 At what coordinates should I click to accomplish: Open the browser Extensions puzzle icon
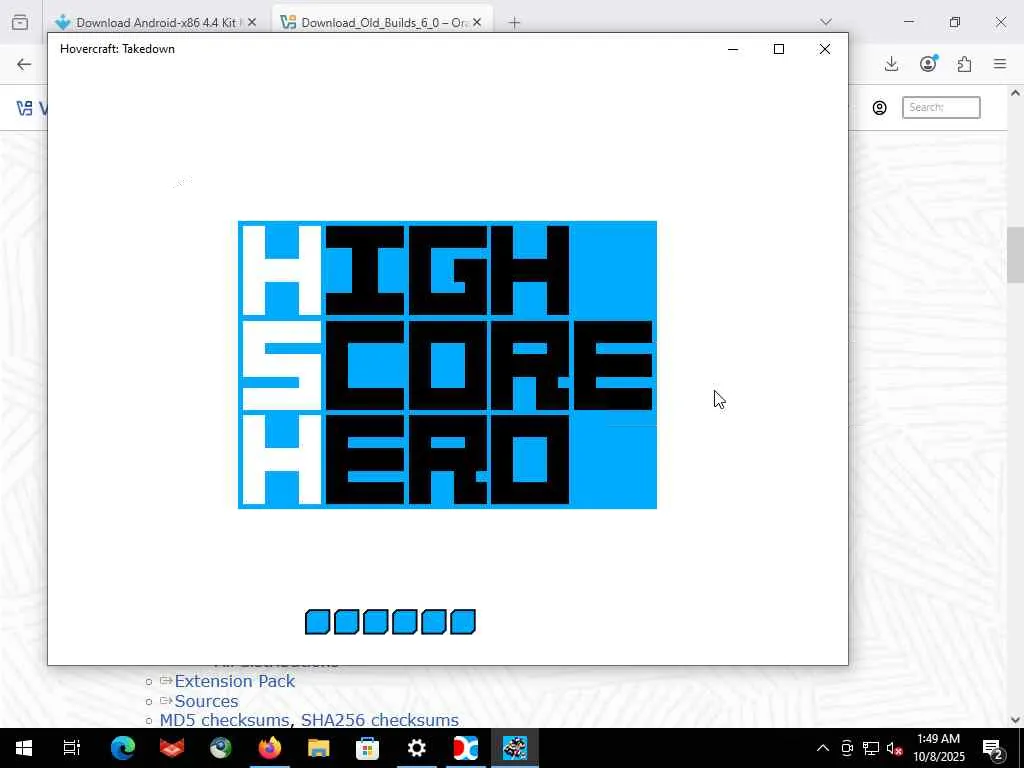(964, 64)
